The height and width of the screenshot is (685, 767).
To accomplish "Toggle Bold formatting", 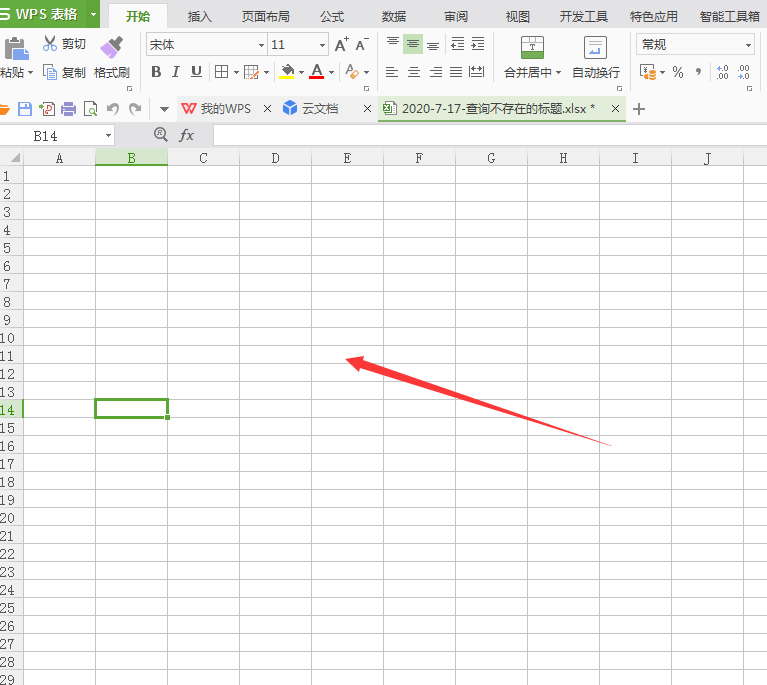I will point(155,72).
